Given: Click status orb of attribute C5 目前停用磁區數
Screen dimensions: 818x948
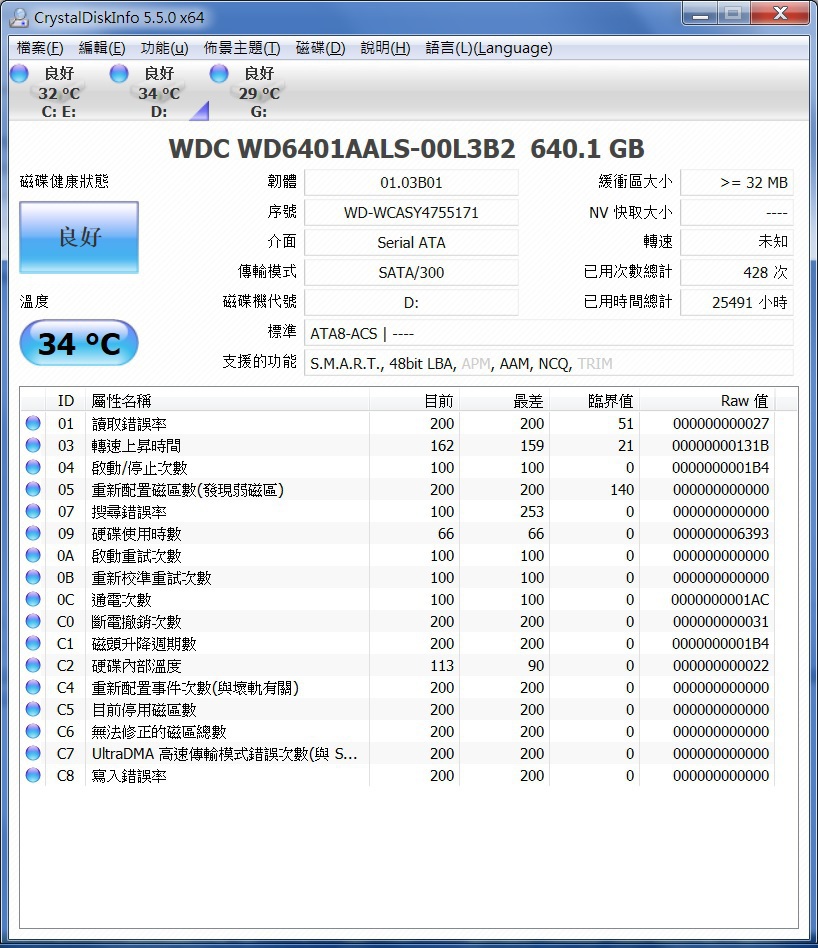Looking at the screenshot, I should (x=33, y=709).
